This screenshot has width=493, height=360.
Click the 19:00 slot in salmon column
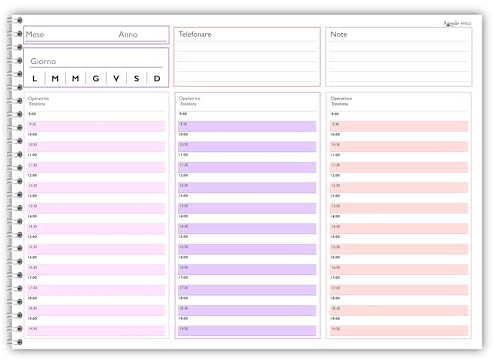(x=399, y=321)
